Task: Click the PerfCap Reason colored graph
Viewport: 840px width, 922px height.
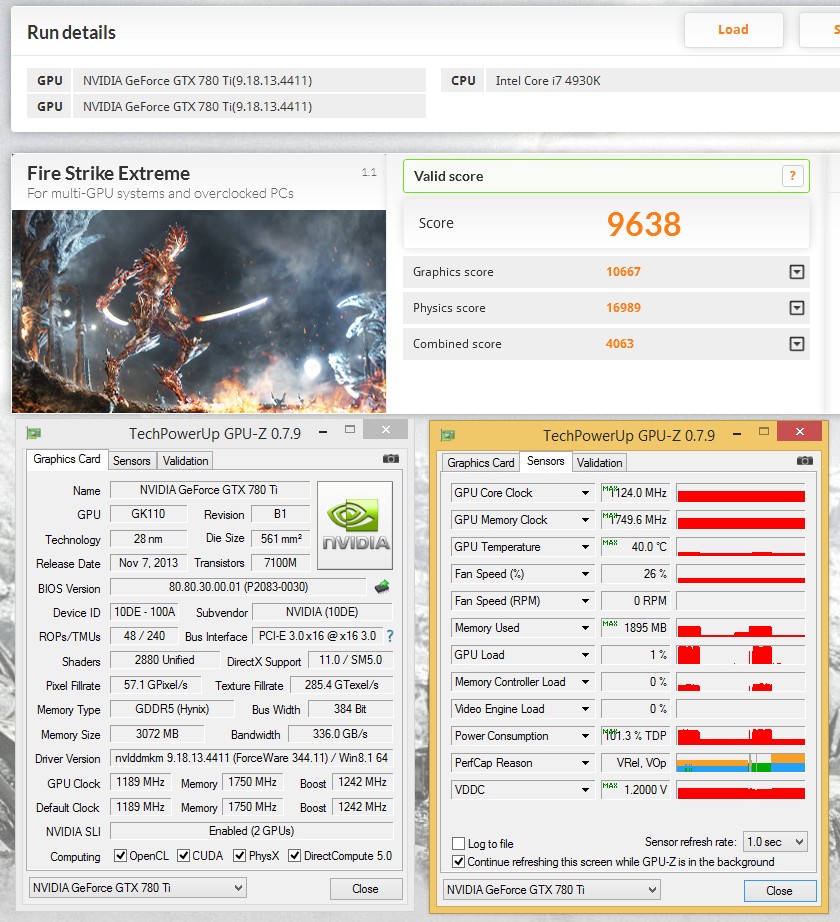Action: (x=741, y=763)
